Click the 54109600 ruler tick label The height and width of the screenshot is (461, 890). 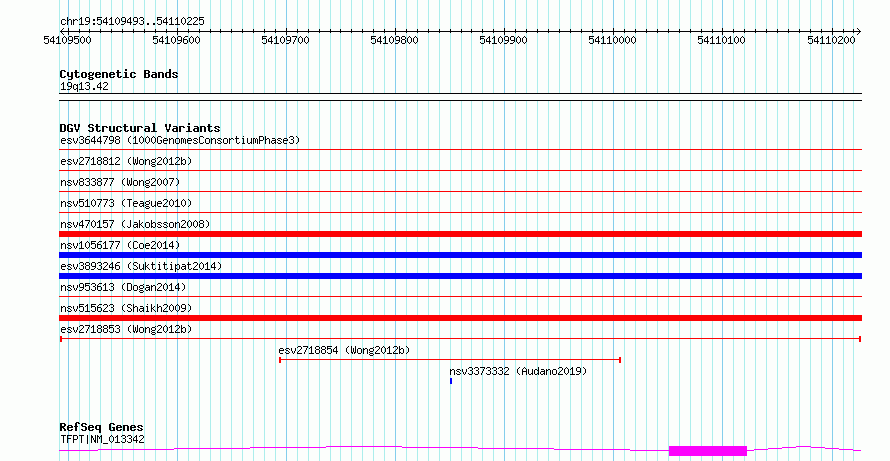[177, 40]
